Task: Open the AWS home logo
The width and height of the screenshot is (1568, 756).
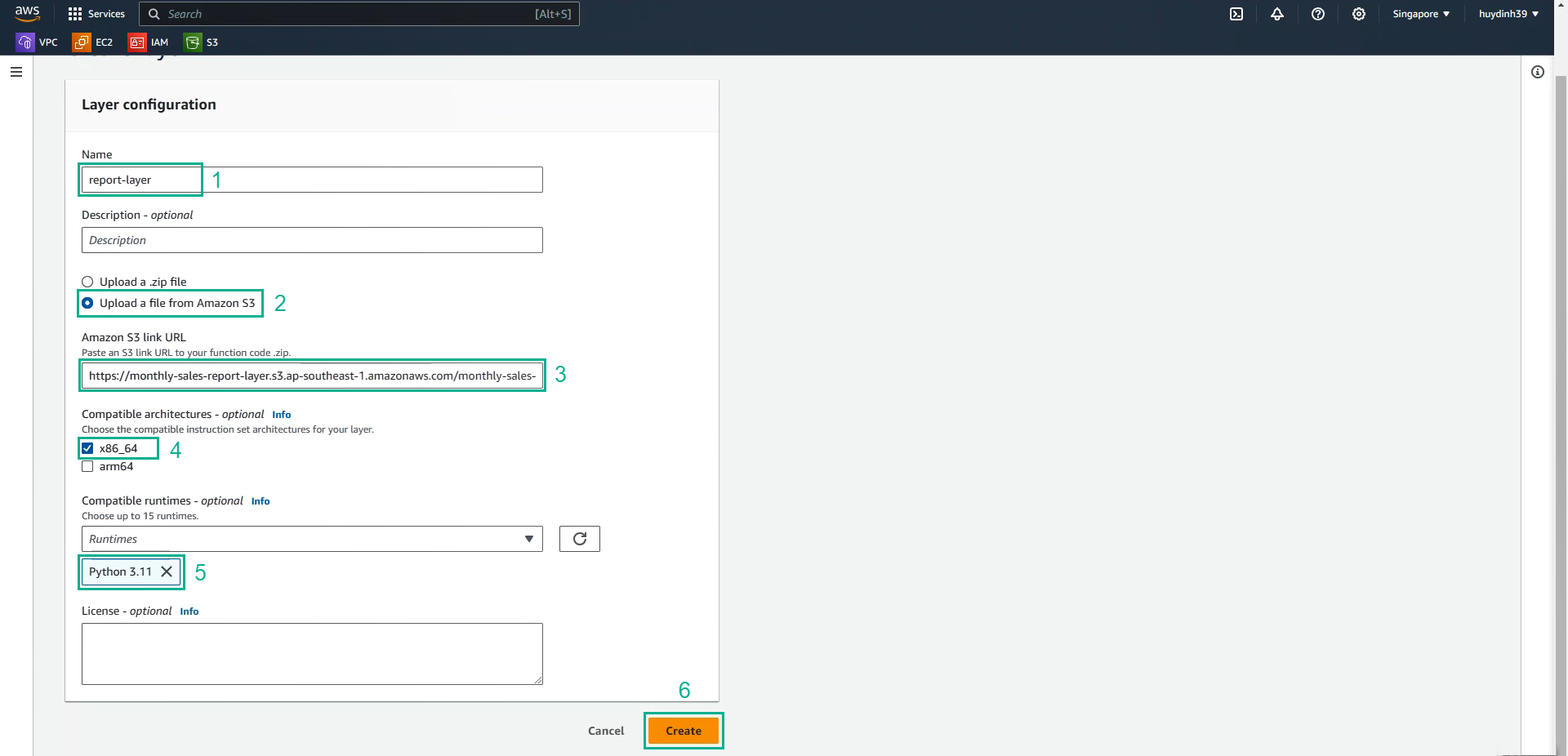Action: pos(27,13)
